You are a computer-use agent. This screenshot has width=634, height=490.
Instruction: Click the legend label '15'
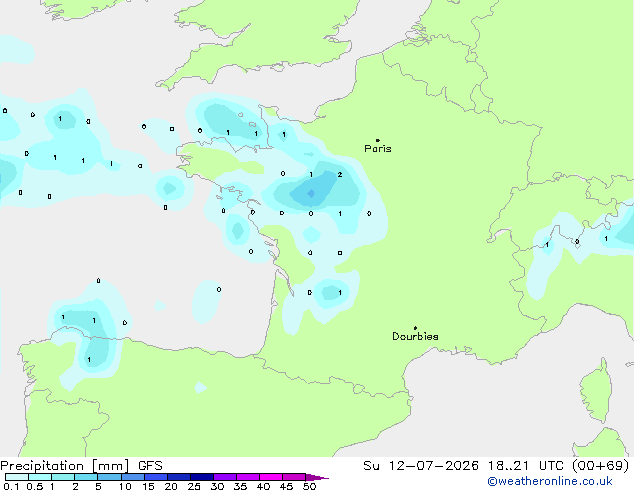point(148,486)
